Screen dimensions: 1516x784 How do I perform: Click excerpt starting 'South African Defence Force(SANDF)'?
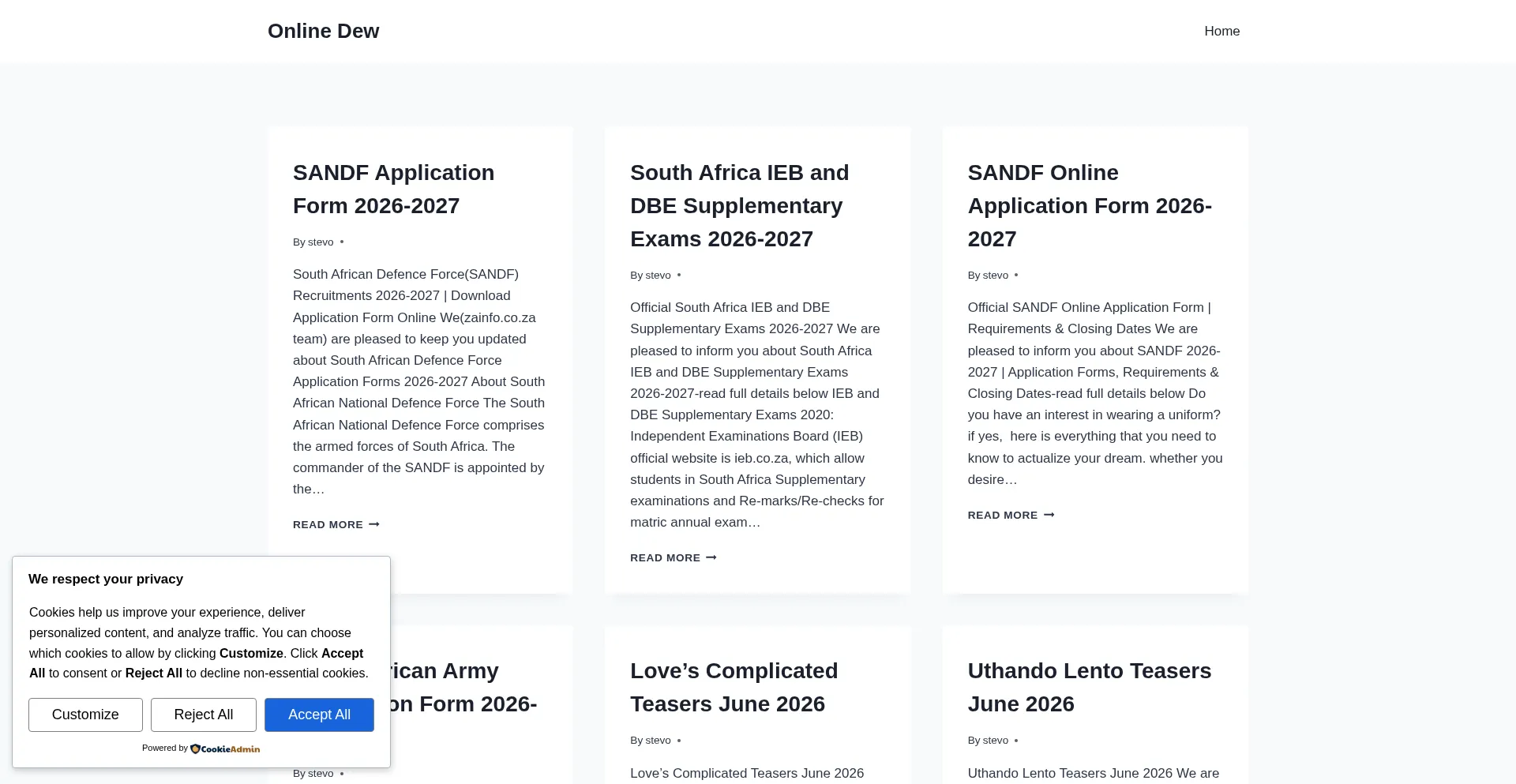coord(419,381)
